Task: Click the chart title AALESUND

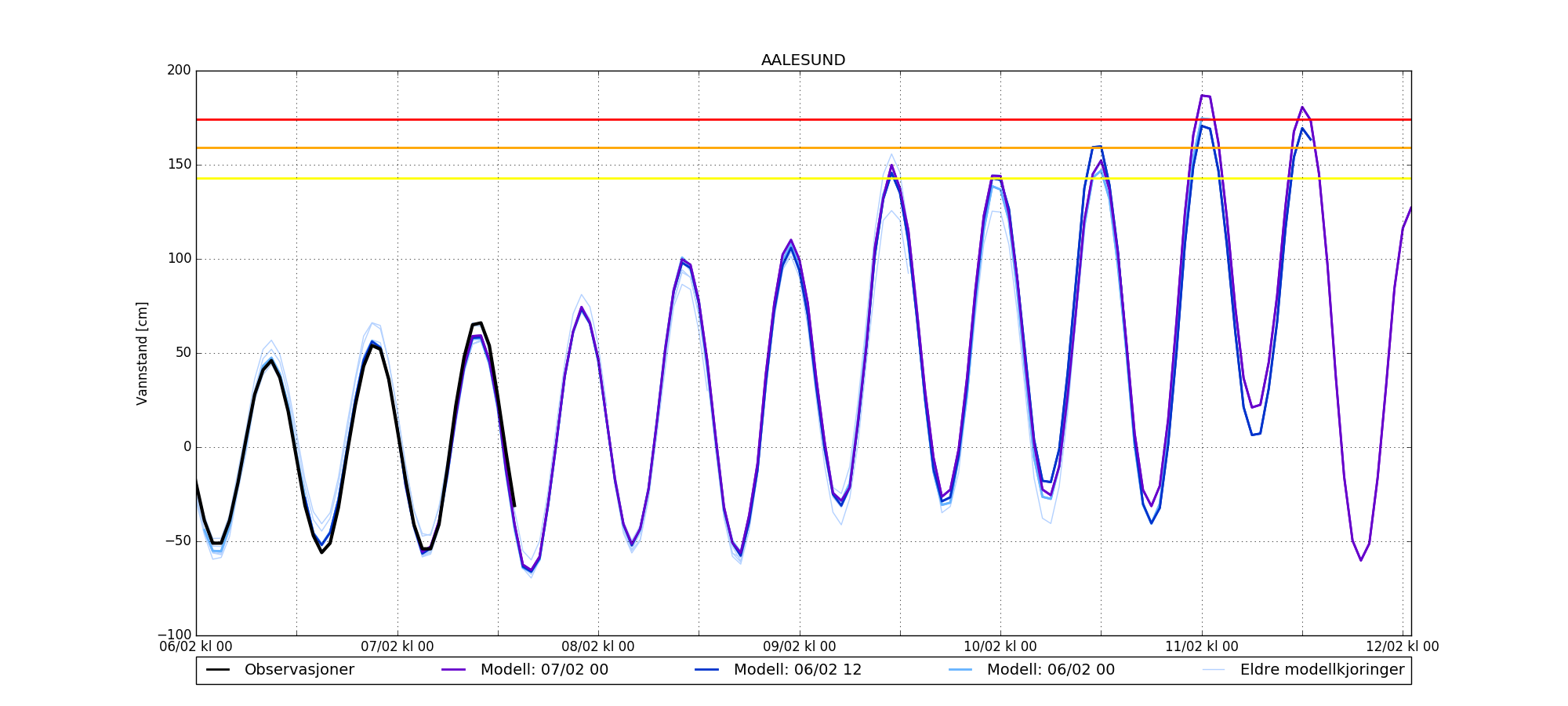Action: pyautogui.click(x=803, y=60)
